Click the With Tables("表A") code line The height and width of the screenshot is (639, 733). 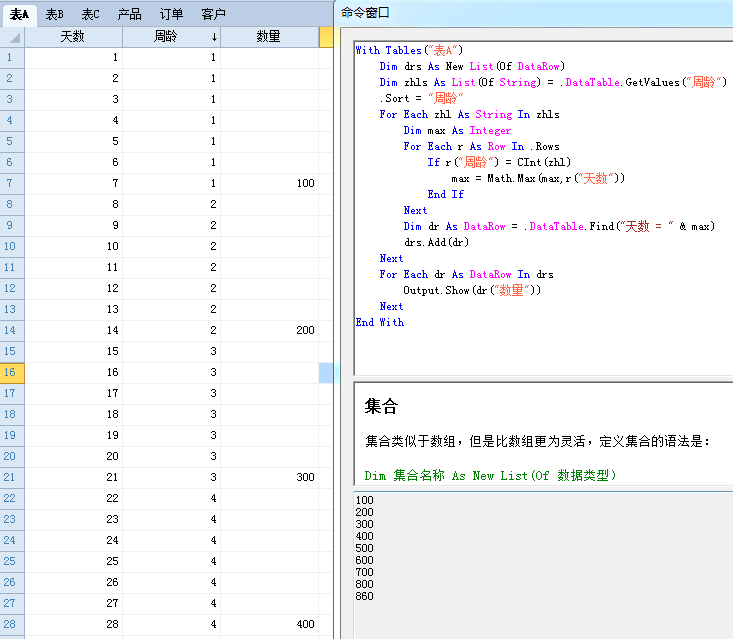(x=409, y=50)
